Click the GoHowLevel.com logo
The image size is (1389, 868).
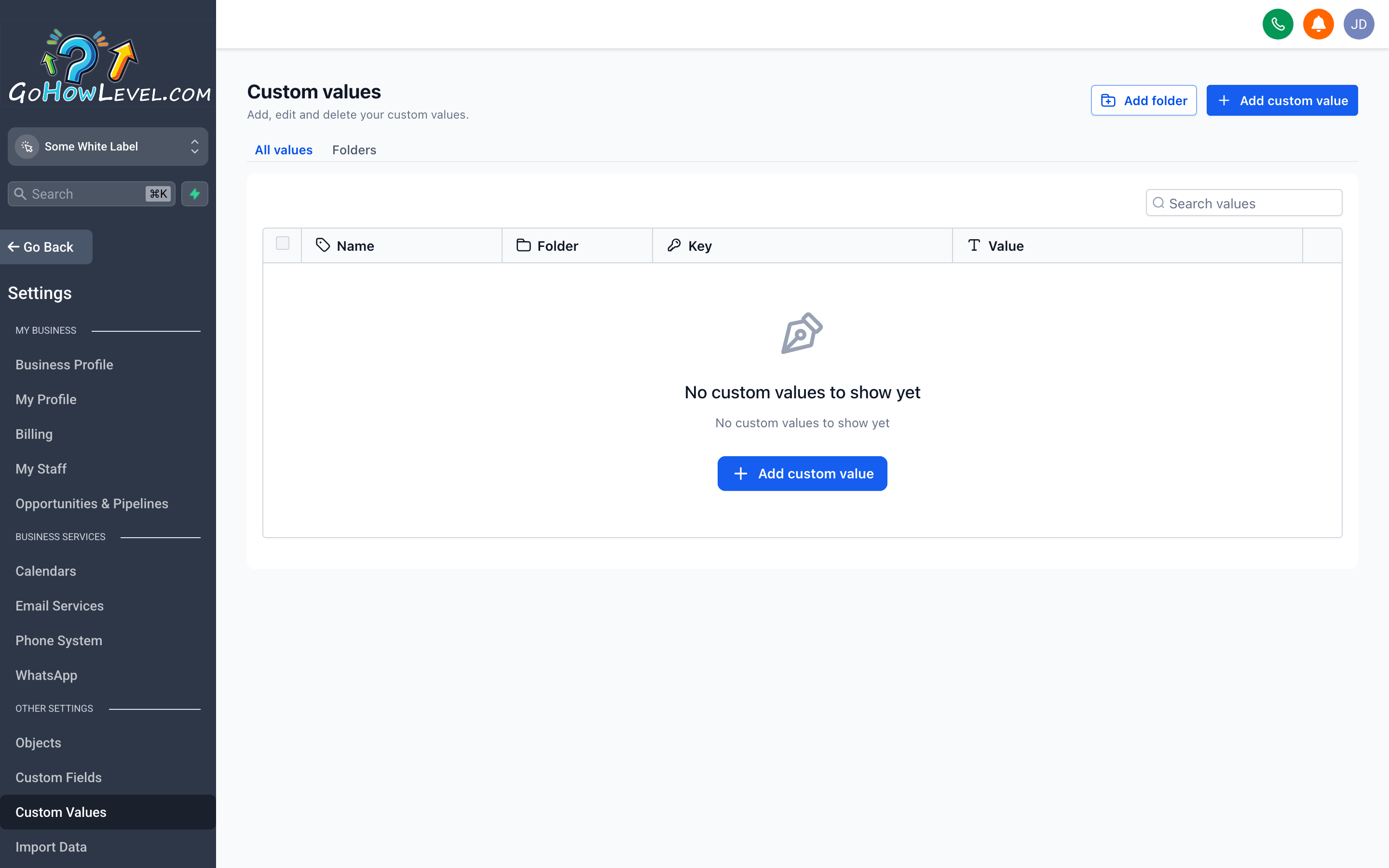(109, 66)
